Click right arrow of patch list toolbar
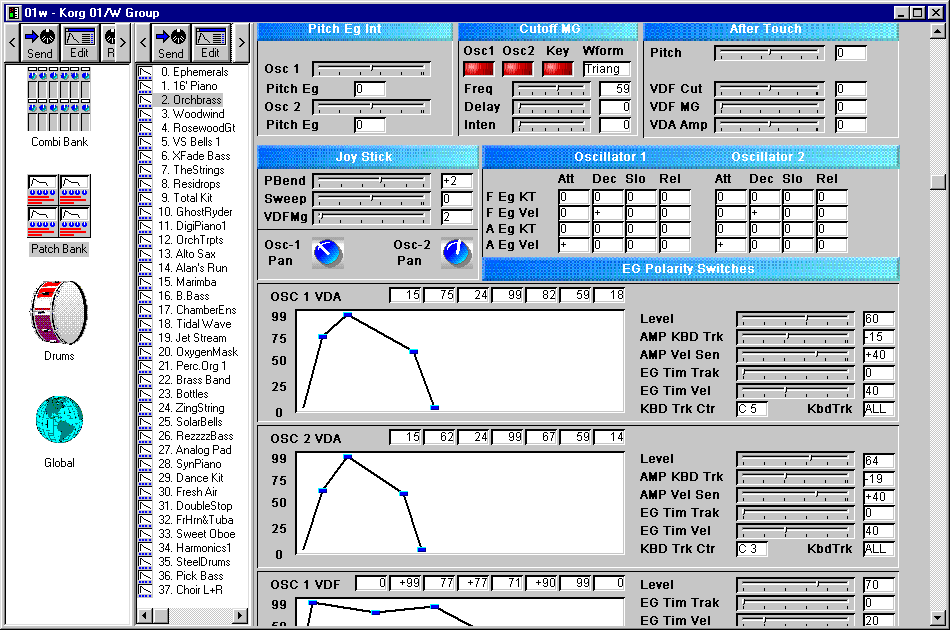Viewport: 950px width, 630px height. click(241, 42)
